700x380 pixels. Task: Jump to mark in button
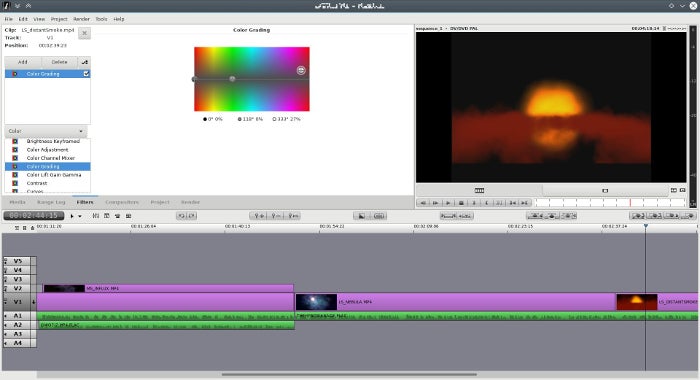pyautogui.click(x=512, y=203)
